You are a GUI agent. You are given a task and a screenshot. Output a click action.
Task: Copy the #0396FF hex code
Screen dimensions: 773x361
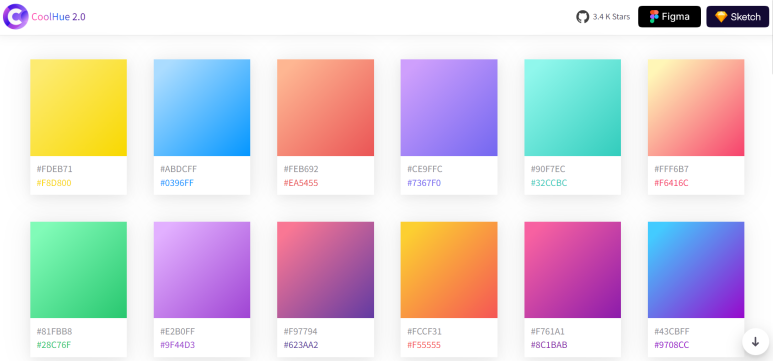coord(177,183)
